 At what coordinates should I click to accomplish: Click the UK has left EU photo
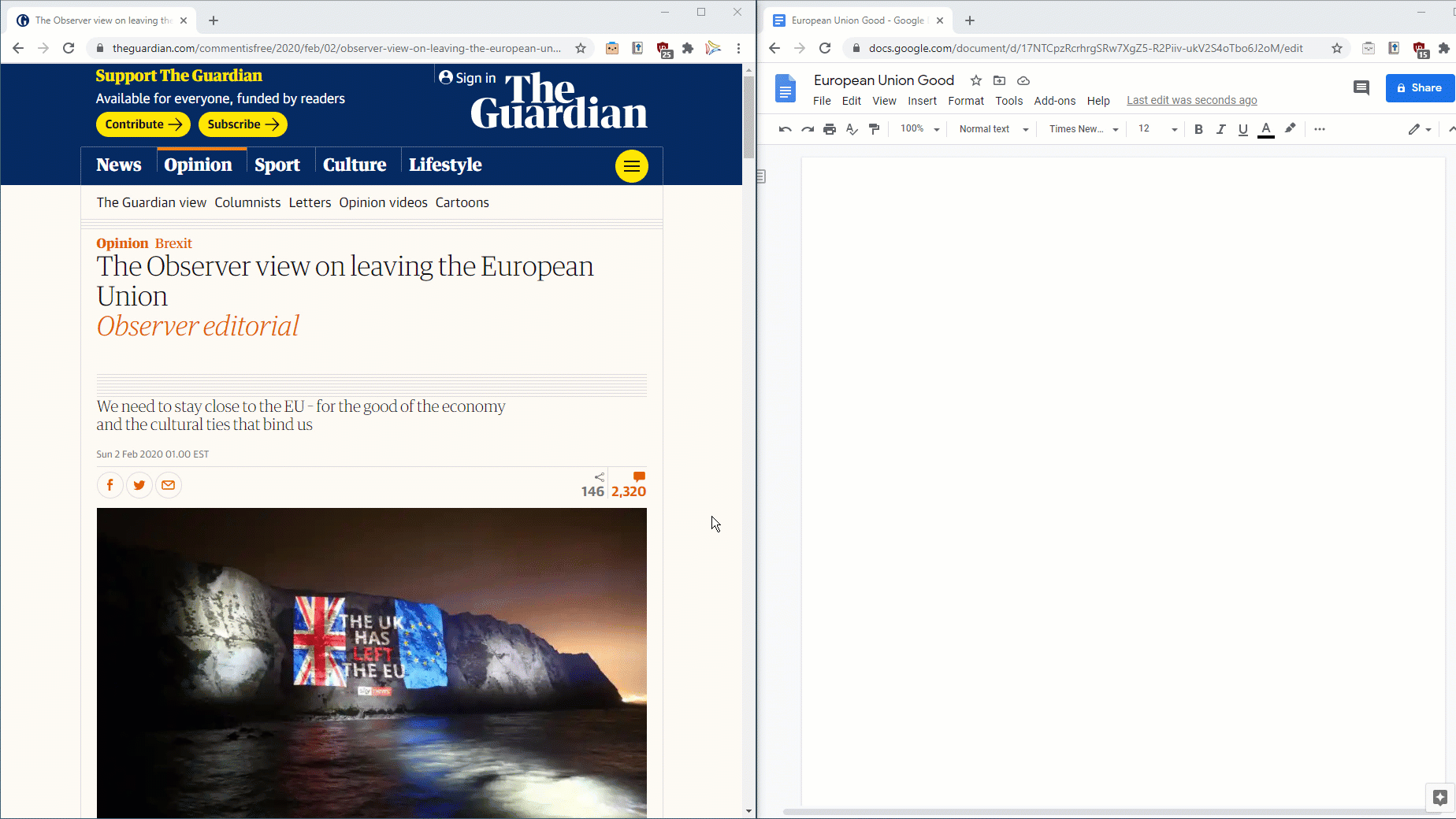click(371, 662)
